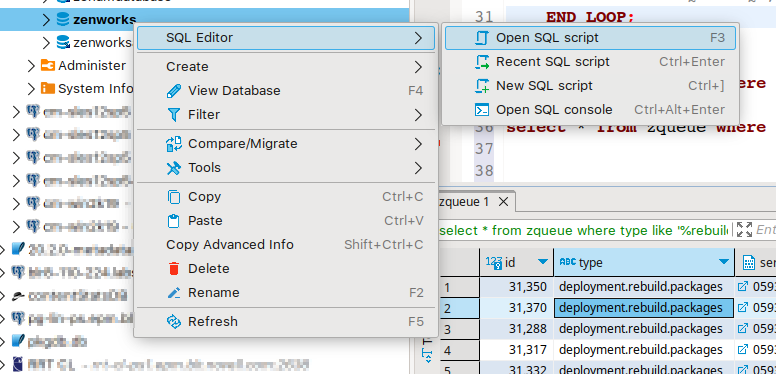Switch to the zqueue 1 tab
Image resolution: width=776 pixels, height=374 pixels.
tap(465, 202)
